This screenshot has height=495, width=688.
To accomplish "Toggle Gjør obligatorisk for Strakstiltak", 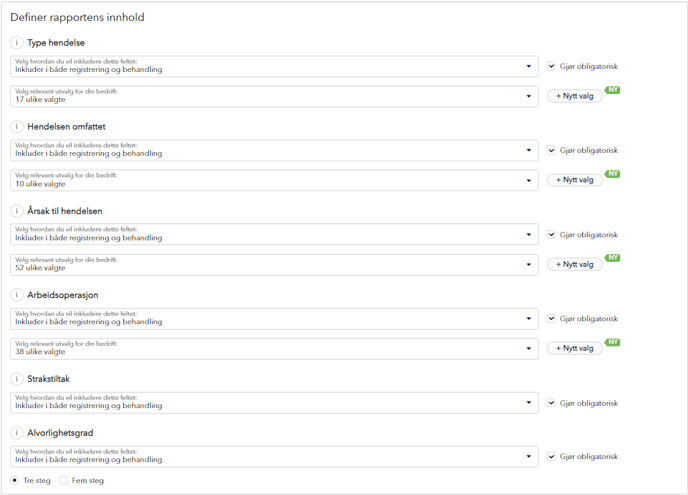I will 552,402.
